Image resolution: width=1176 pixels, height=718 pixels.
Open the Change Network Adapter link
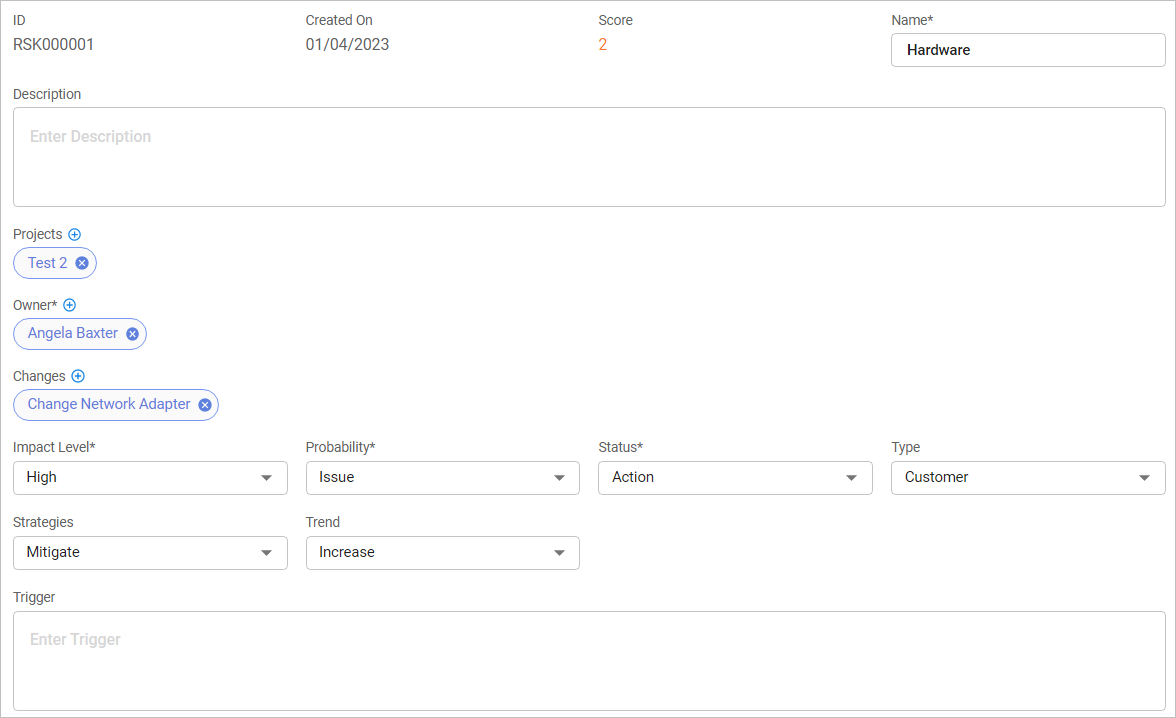coord(109,404)
